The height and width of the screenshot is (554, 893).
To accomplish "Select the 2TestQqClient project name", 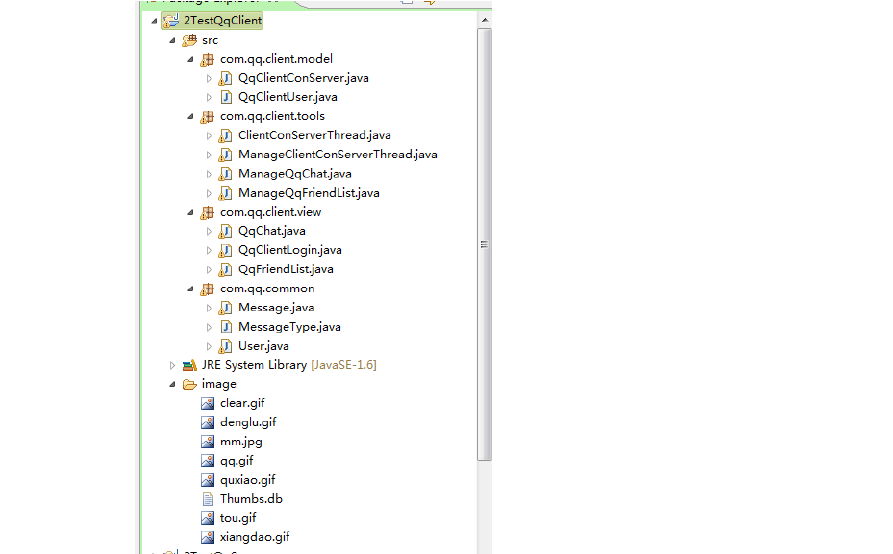I will [223, 21].
